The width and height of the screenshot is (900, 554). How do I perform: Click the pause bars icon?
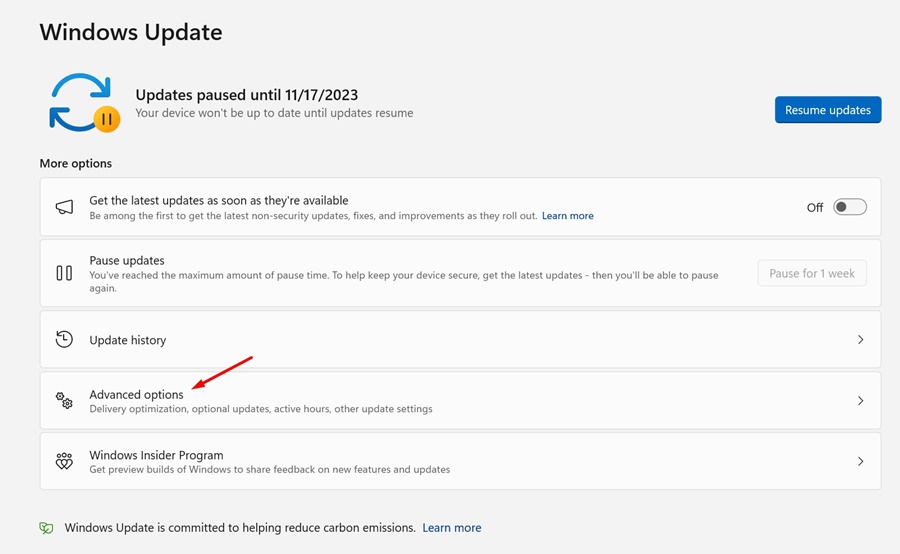click(64, 273)
